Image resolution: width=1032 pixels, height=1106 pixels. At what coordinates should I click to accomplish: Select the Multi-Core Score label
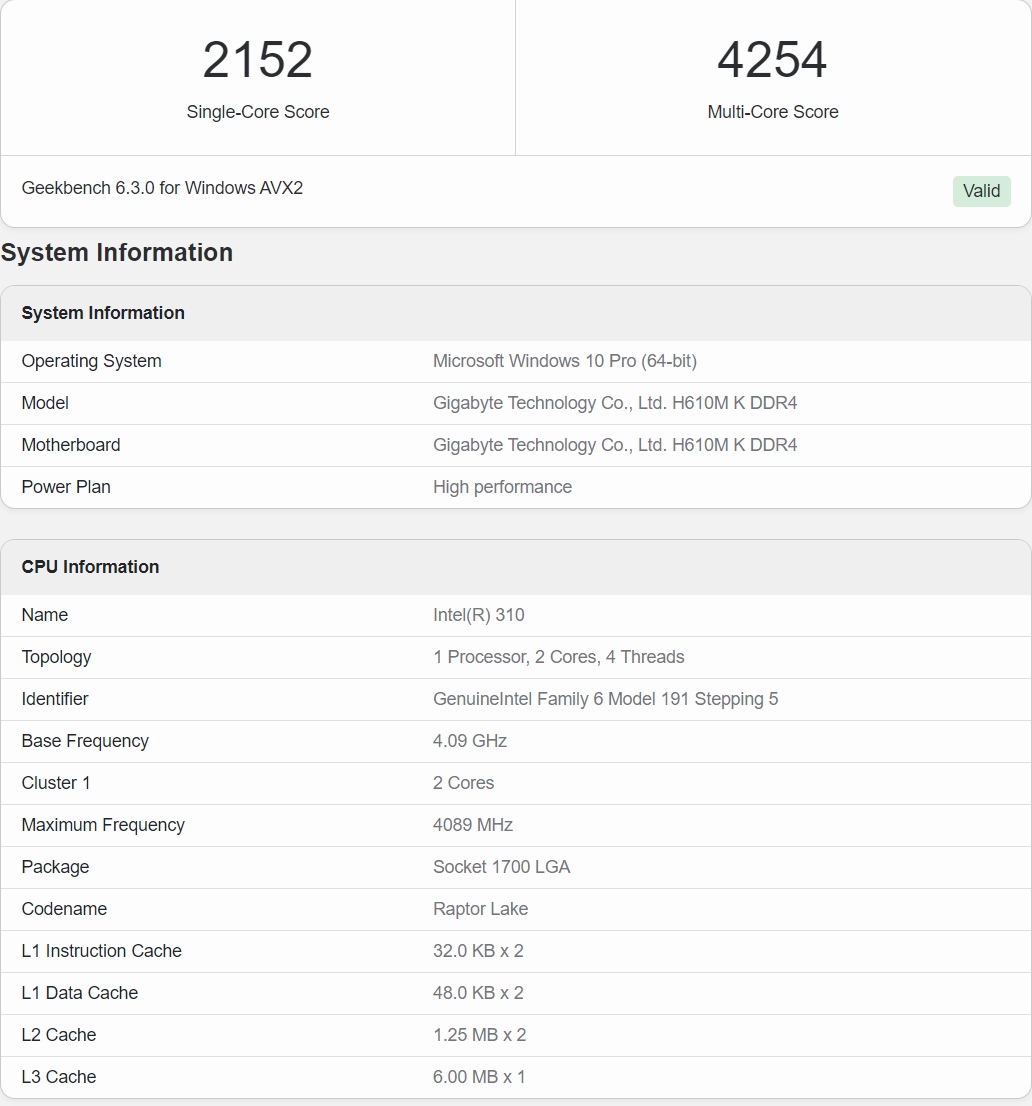pos(772,112)
